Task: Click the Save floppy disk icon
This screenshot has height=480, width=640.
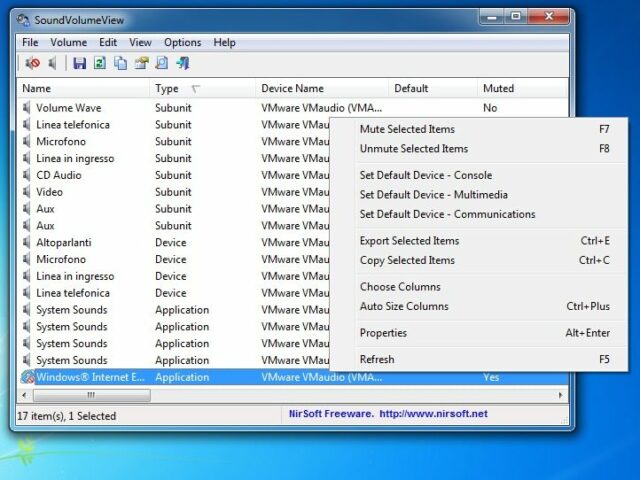Action: tap(80, 64)
